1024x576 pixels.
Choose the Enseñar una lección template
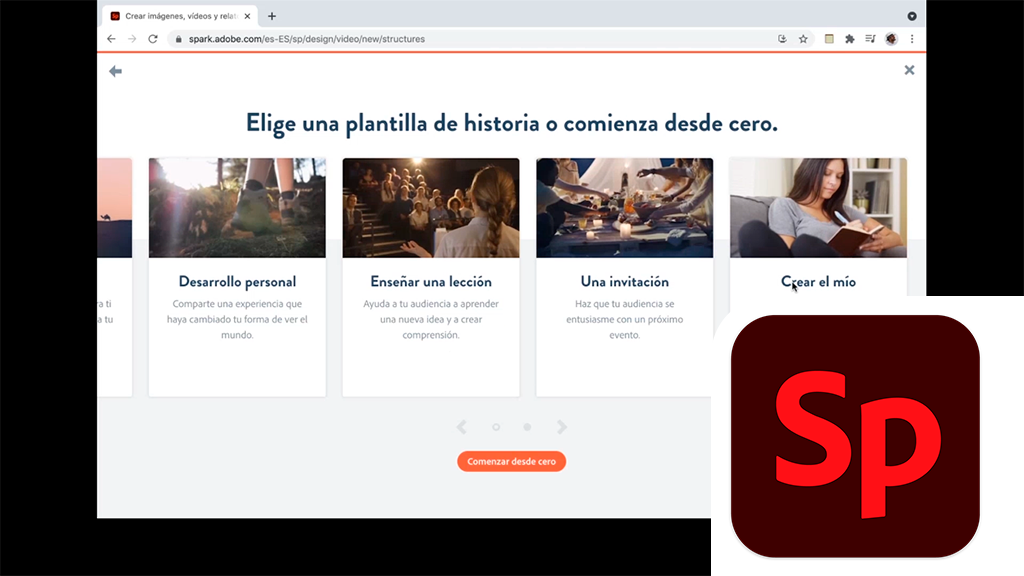click(430, 282)
